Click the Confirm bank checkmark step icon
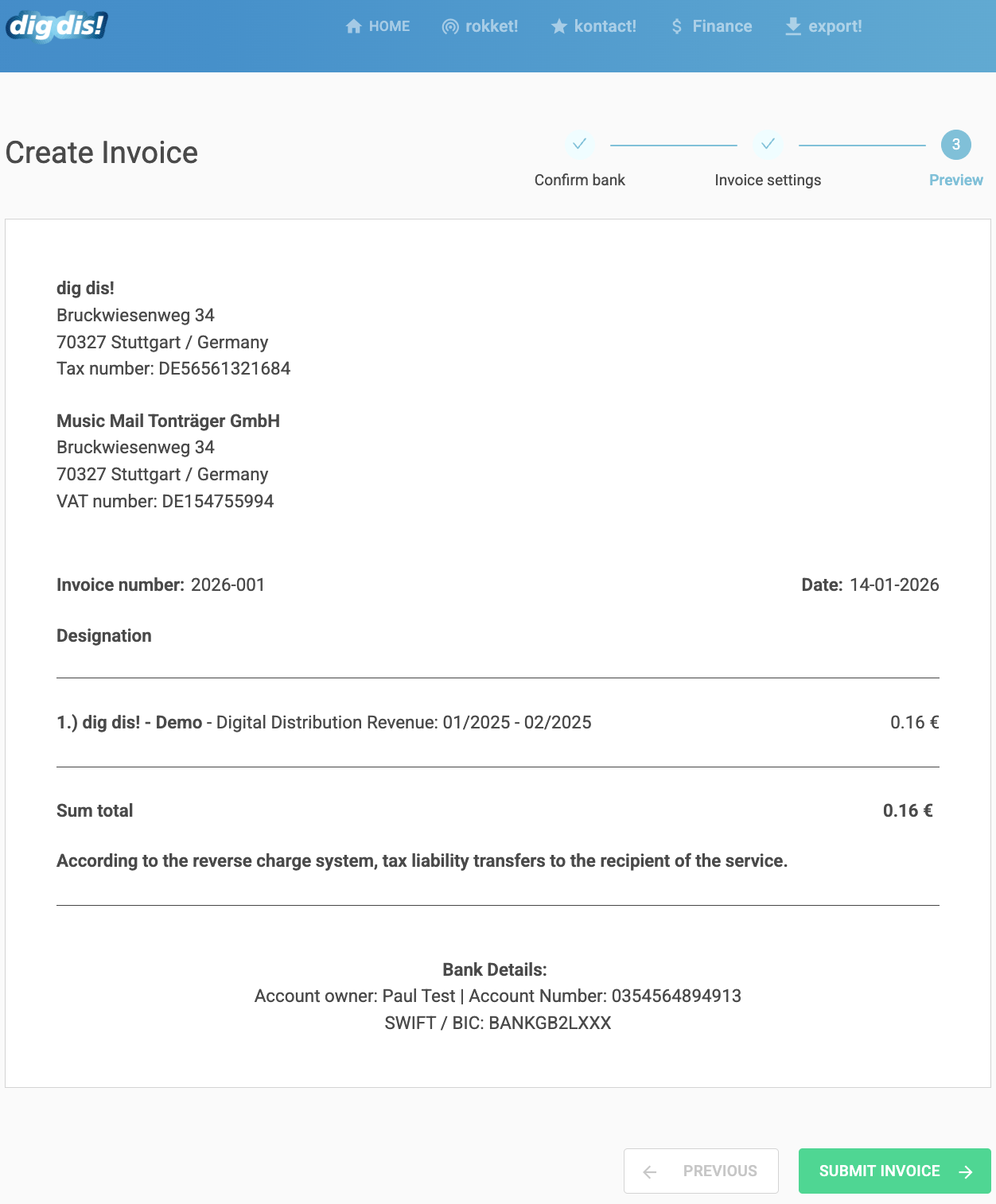 [579, 144]
